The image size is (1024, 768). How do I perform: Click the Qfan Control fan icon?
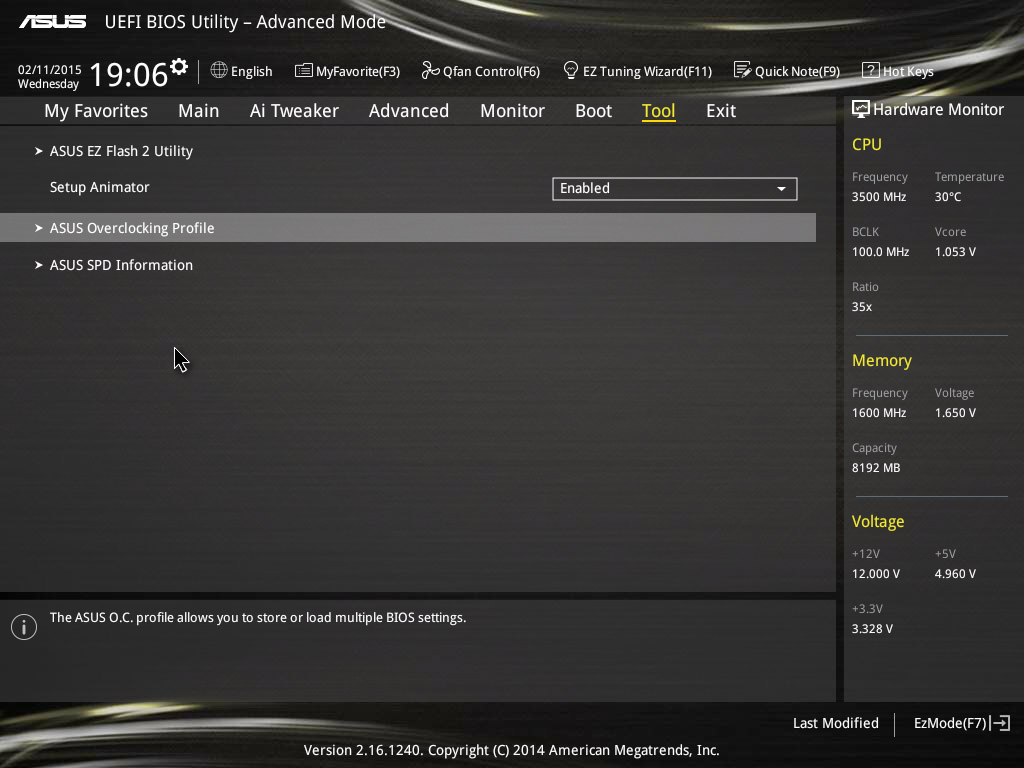[430, 70]
